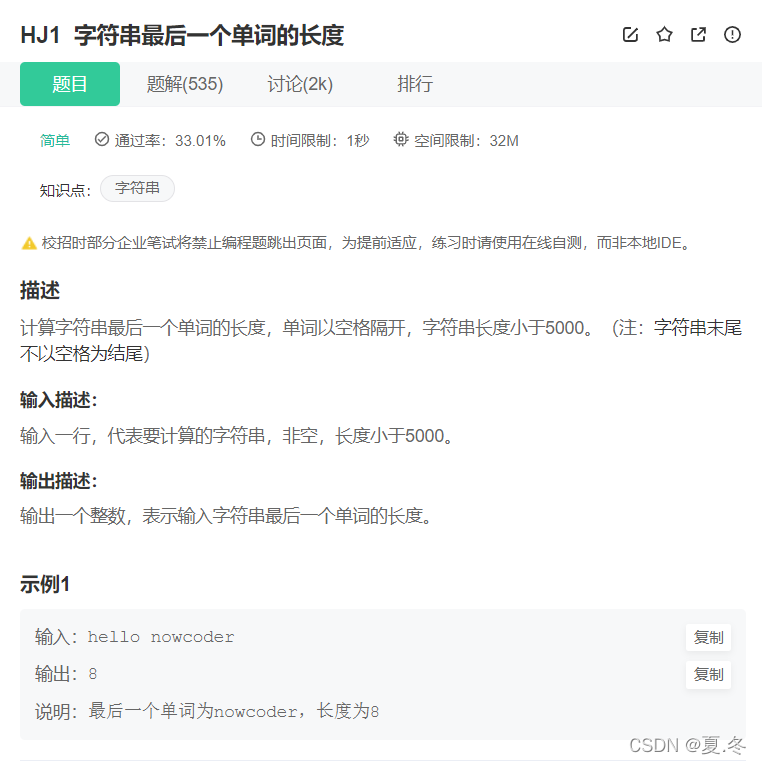Click the text 输出一个整数，表示输入字符串
The width and height of the screenshot is (762, 765).
click(226, 516)
